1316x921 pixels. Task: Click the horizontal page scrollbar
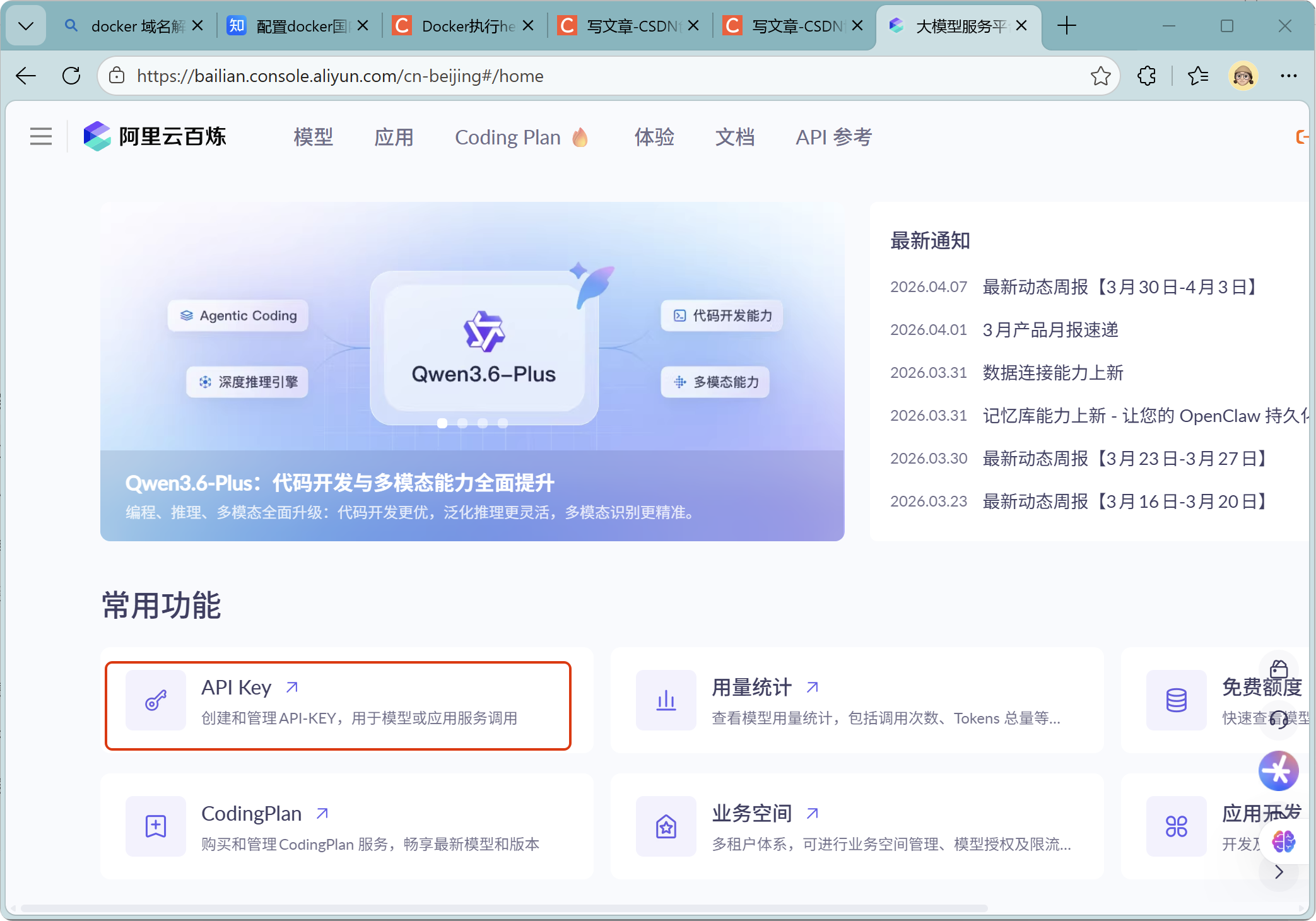(503, 908)
